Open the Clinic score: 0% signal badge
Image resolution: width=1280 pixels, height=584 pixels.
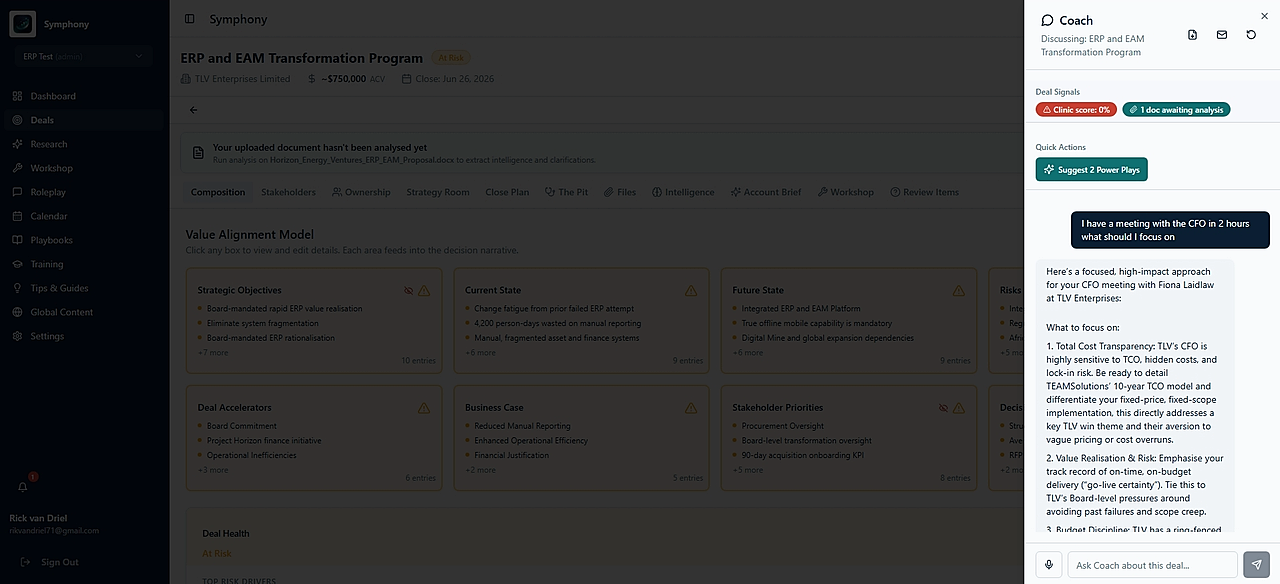[1076, 110]
